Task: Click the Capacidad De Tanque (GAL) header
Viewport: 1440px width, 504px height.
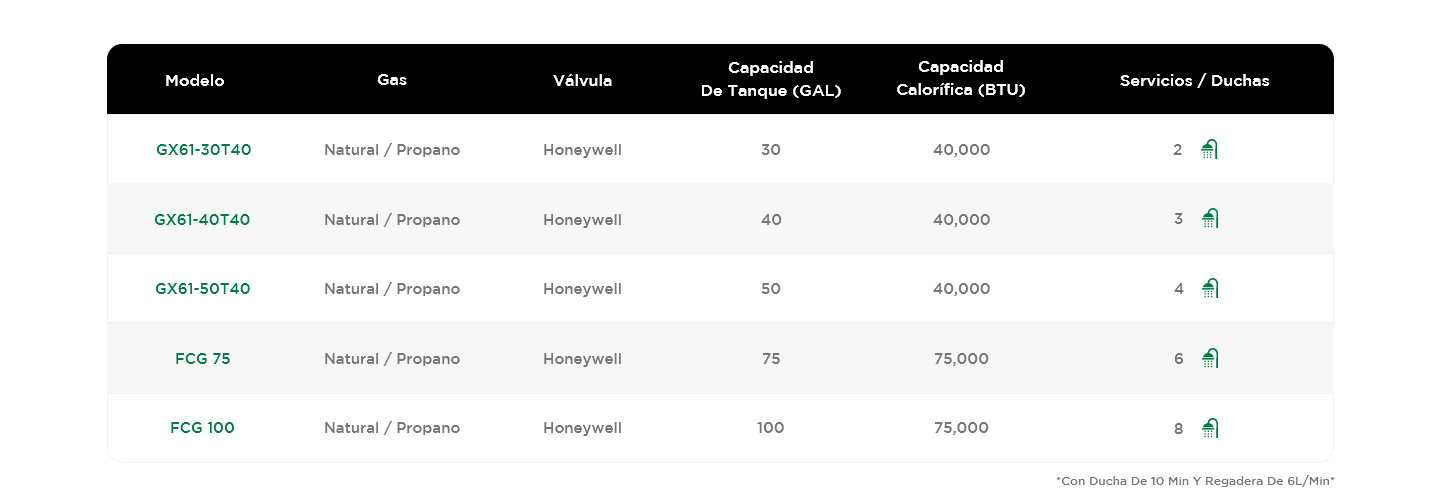Action: coord(771,79)
